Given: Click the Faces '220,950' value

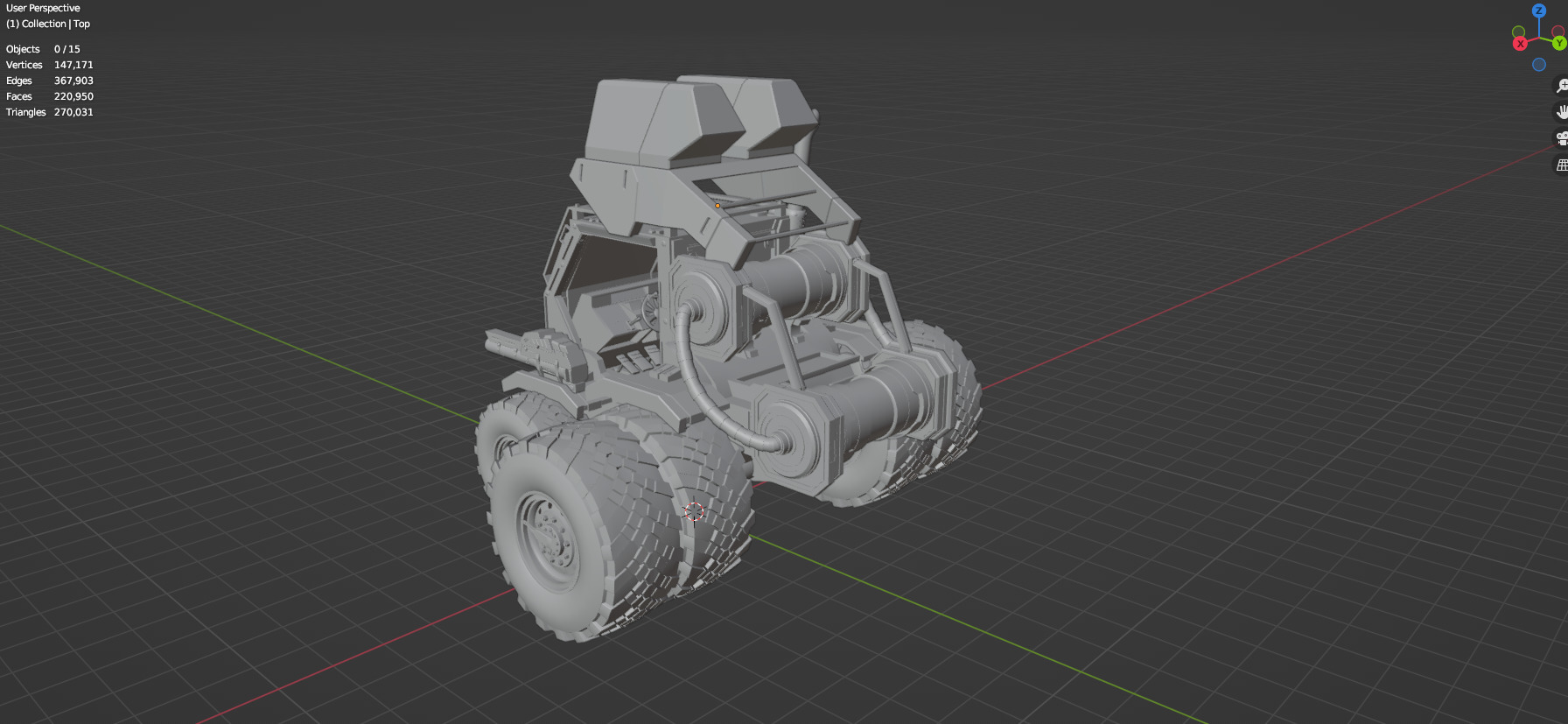Looking at the screenshot, I should click(x=73, y=96).
